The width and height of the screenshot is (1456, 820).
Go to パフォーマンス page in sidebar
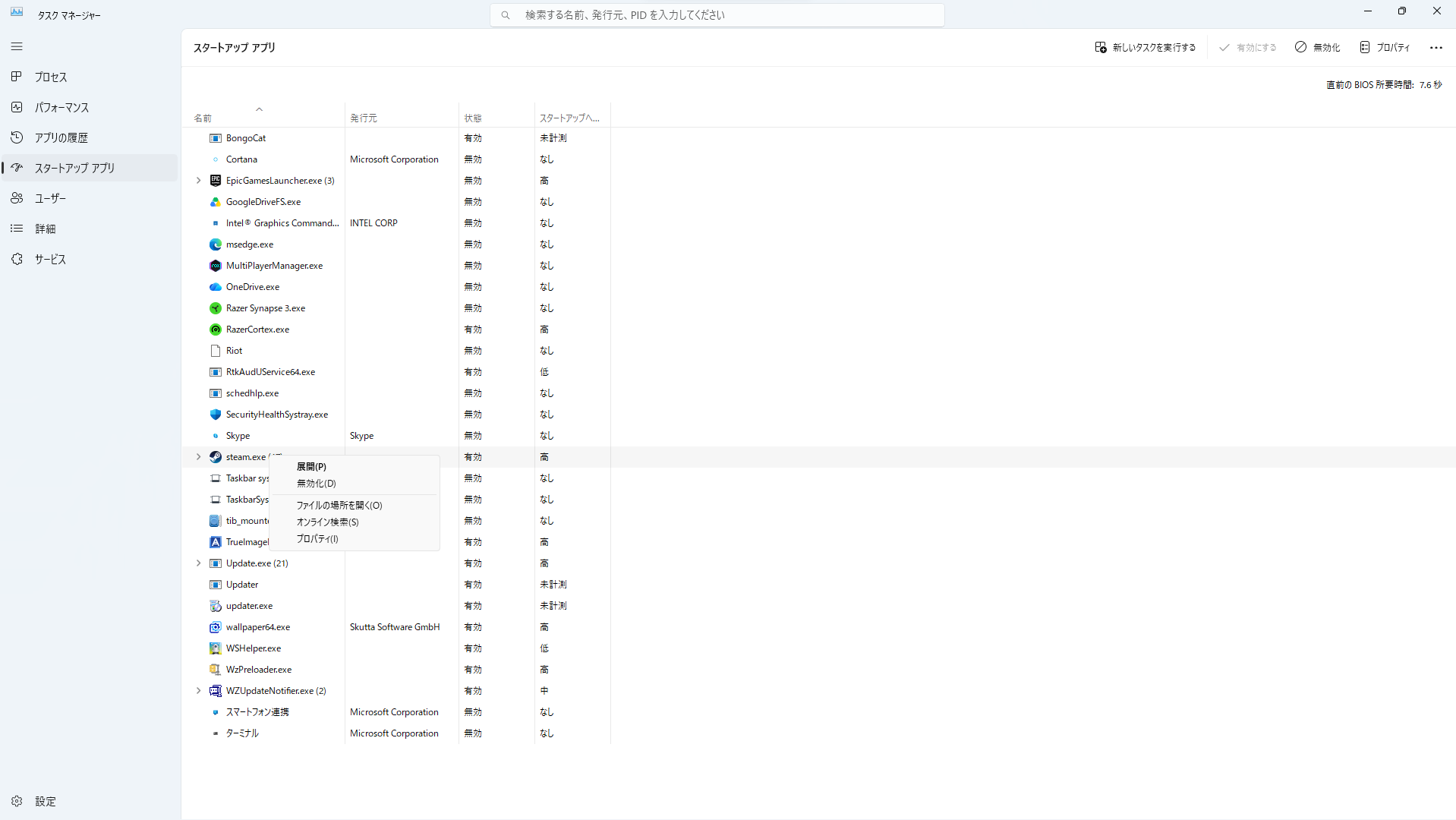coord(90,108)
